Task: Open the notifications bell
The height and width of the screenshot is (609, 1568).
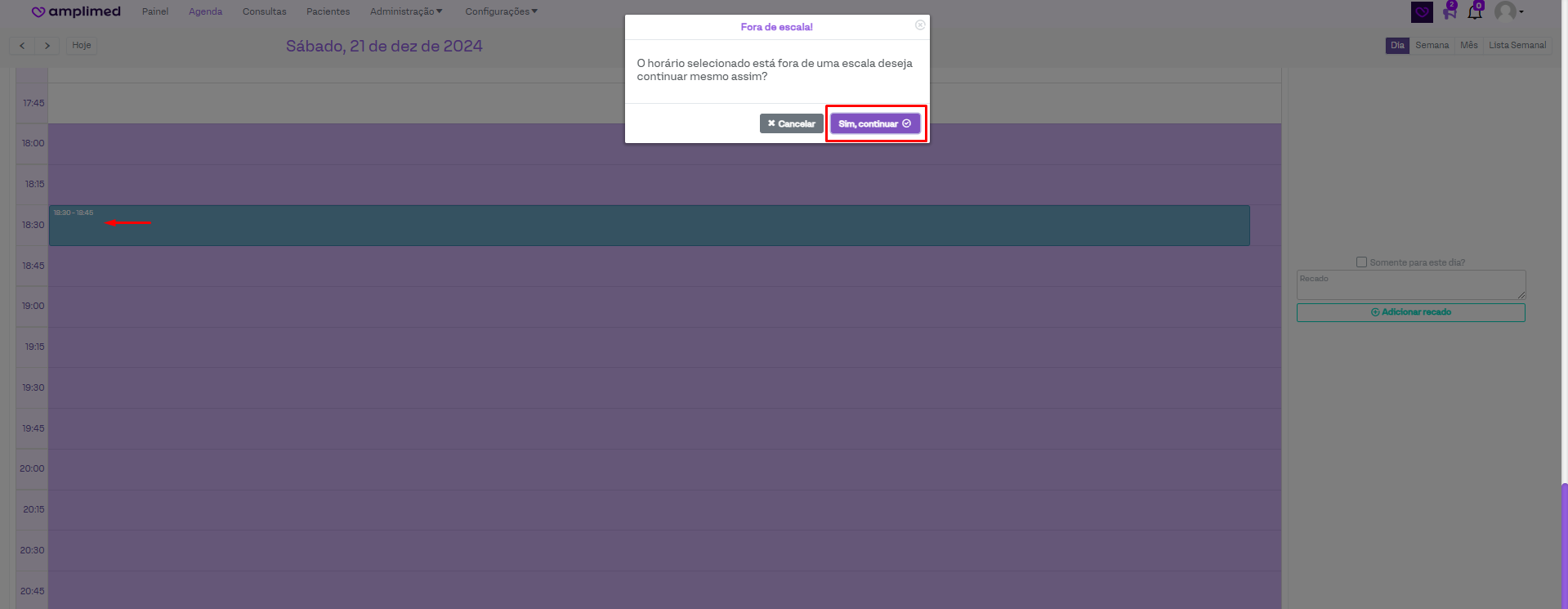Action: pyautogui.click(x=1475, y=12)
